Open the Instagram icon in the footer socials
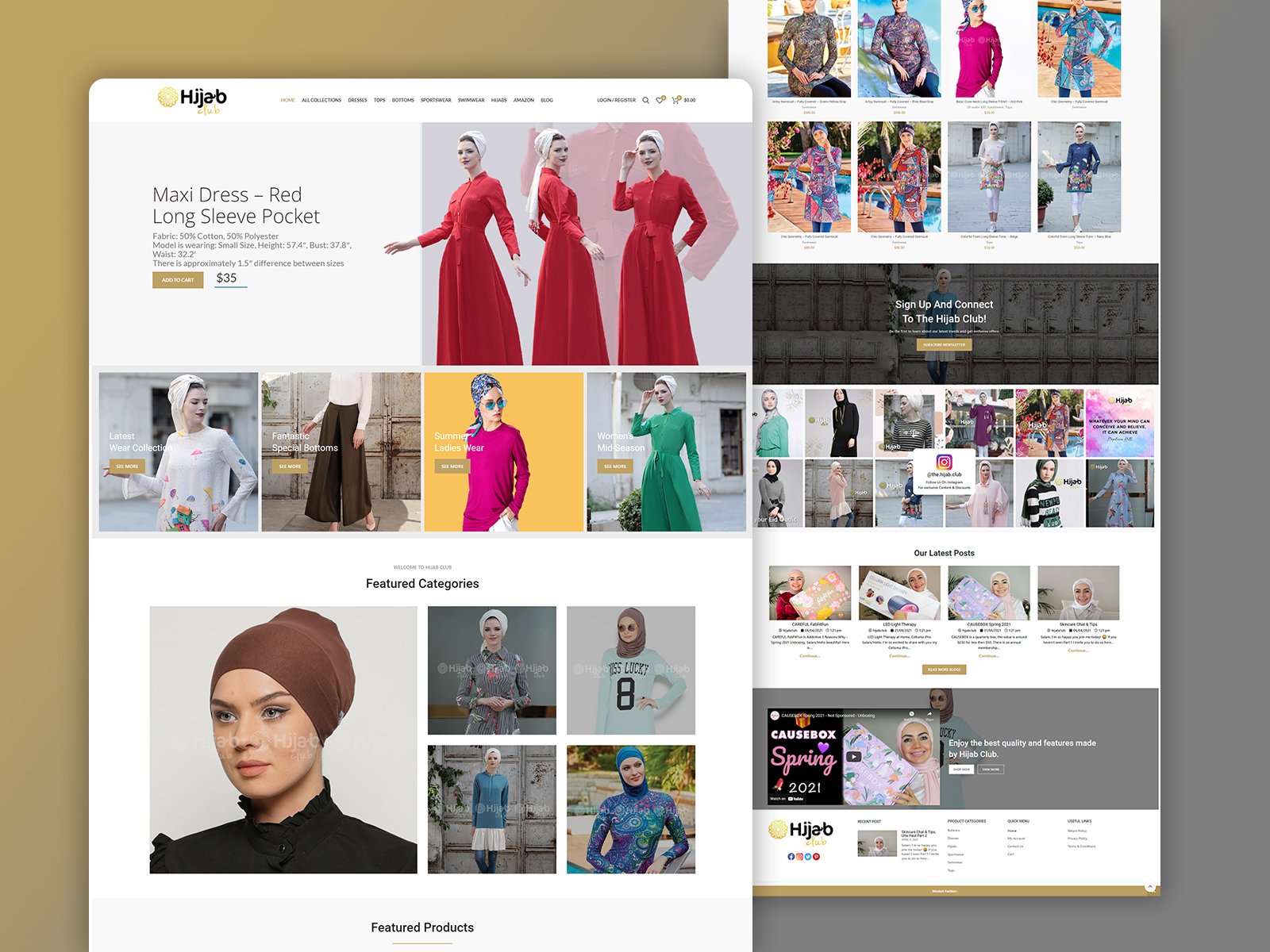Screen dimensions: 1270x952 pos(799,856)
